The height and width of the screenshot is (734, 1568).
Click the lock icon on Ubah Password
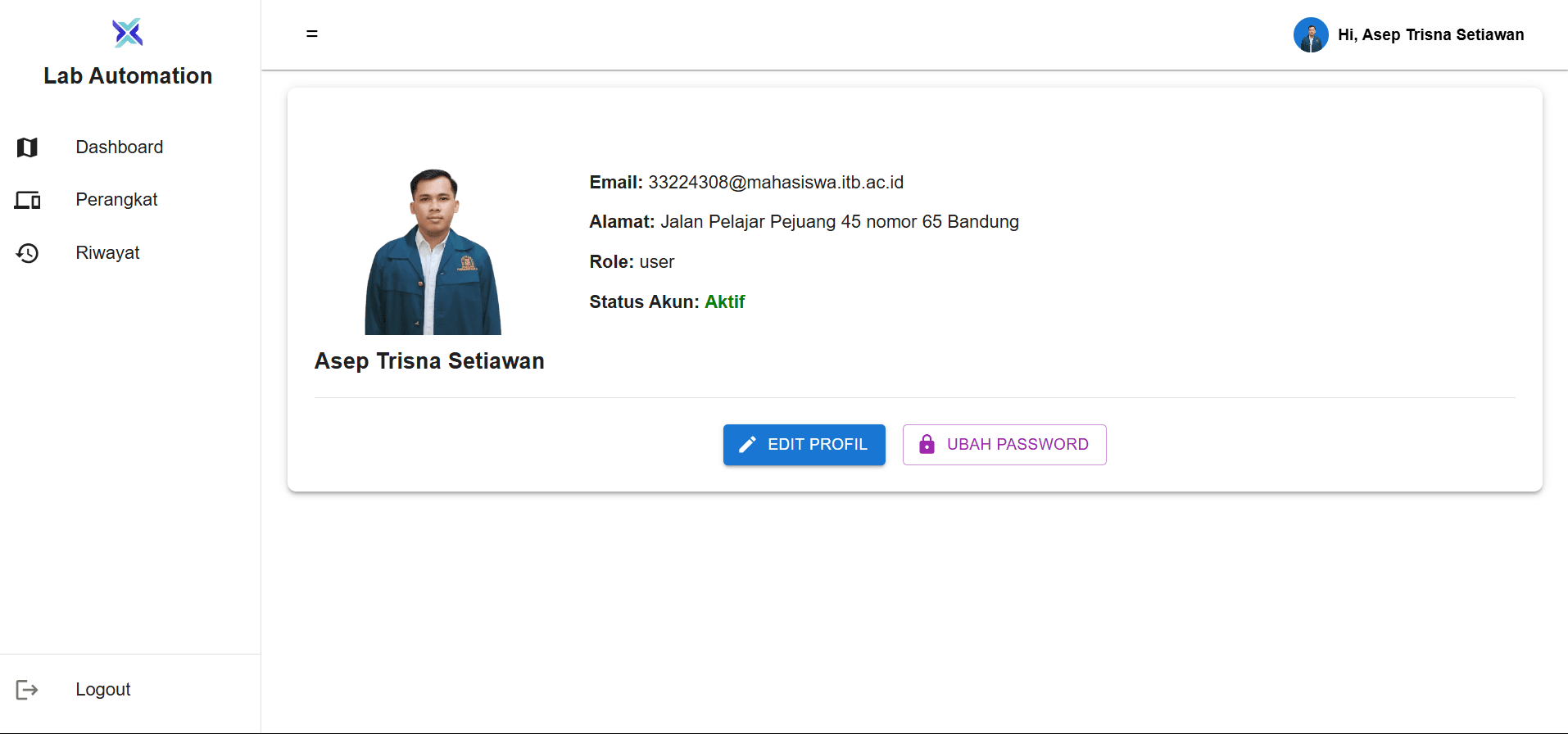pos(927,445)
